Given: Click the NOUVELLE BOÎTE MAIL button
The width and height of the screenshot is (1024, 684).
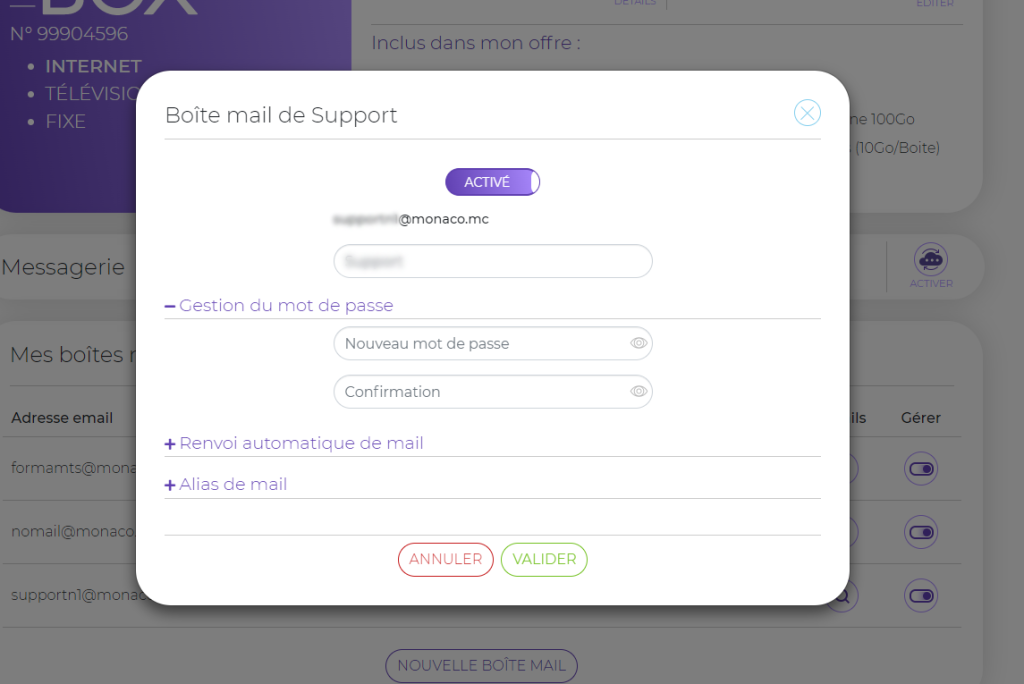Looking at the screenshot, I should pyautogui.click(x=481, y=665).
